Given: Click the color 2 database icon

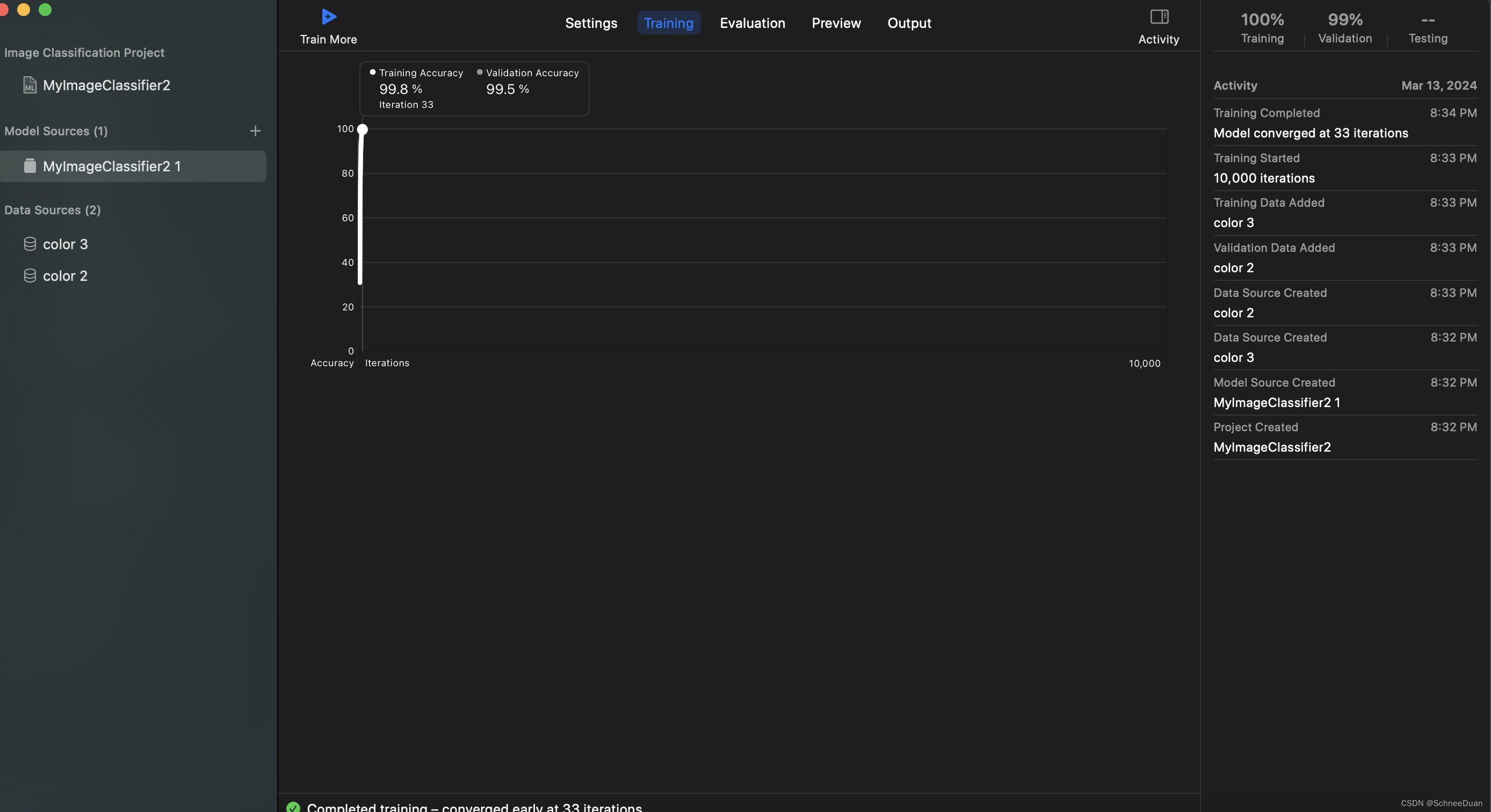Looking at the screenshot, I should pyautogui.click(x=30, y=276).
